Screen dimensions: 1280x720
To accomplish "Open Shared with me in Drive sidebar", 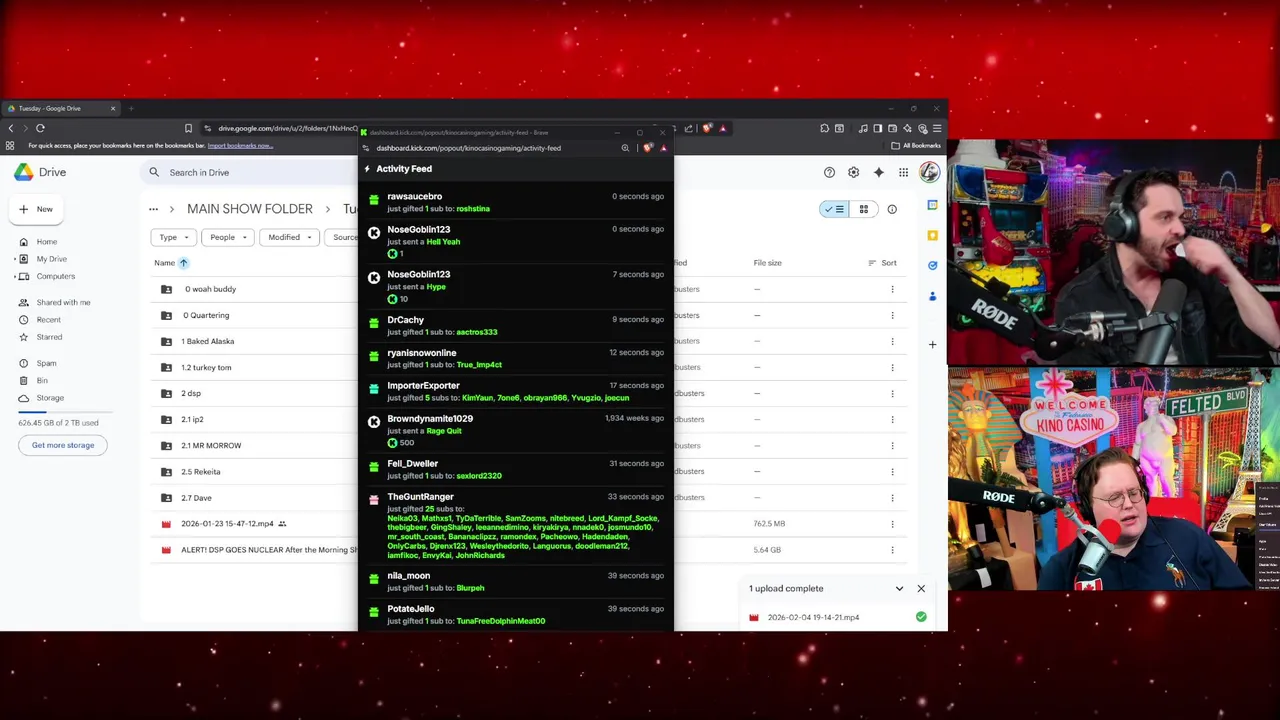I will 65,302.
